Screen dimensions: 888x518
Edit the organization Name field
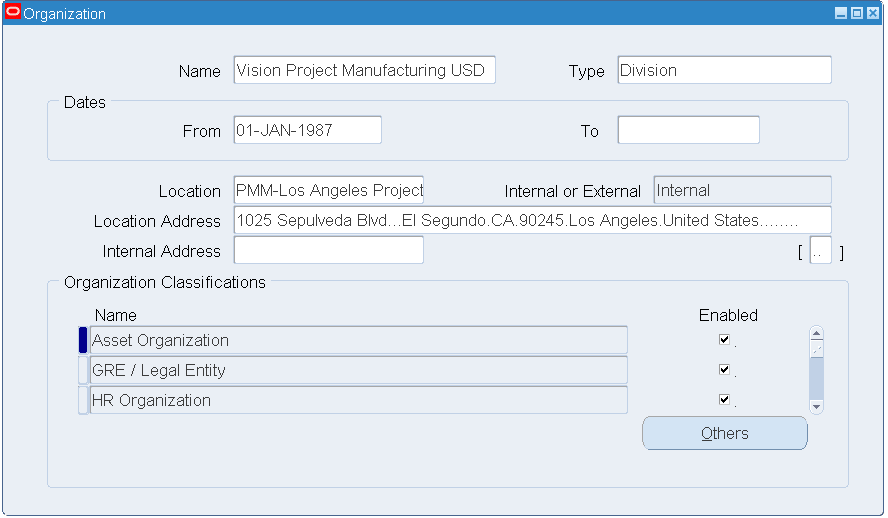(364, 70)
